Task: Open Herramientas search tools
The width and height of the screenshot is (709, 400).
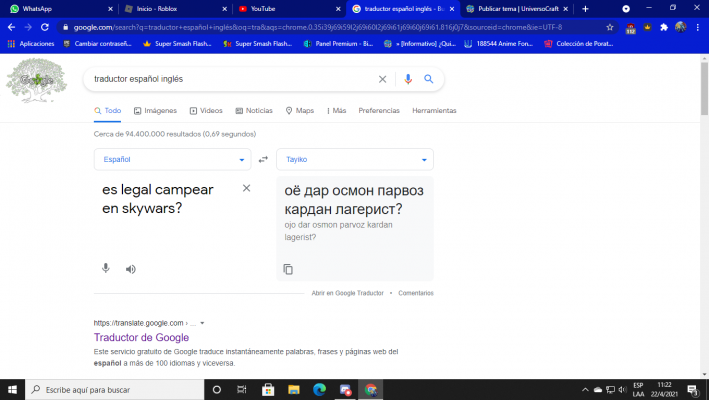Action: [434, 111]
